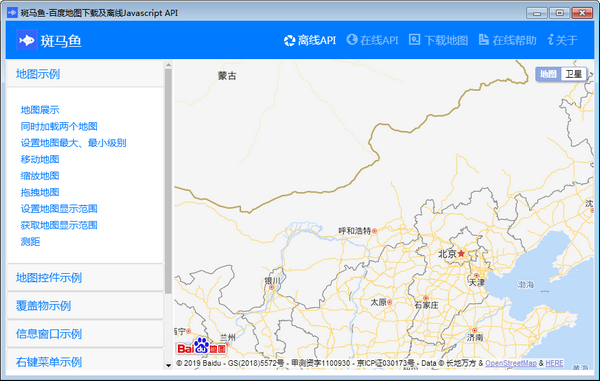Click the 渤海 sea label
Viewport: 600px width, 381px height.
click(525, 285)
